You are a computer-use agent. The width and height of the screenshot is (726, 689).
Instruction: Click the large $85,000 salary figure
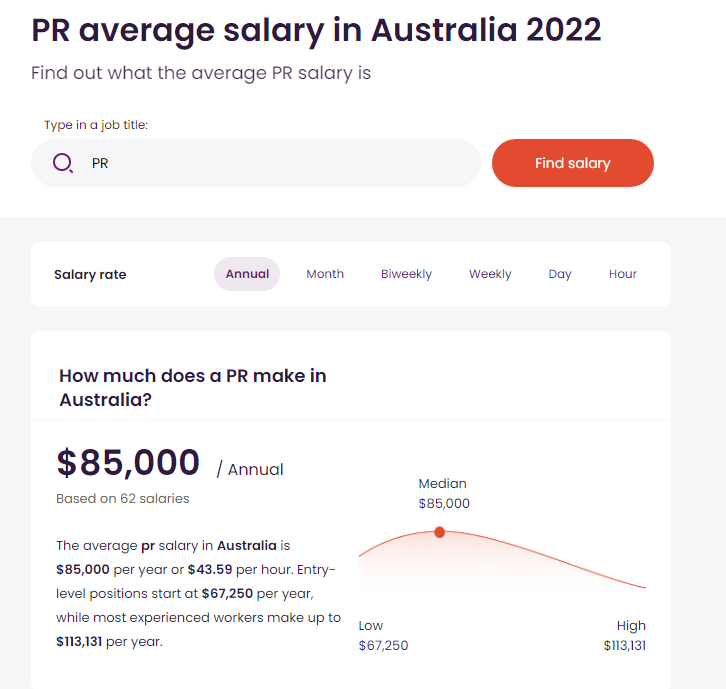tap(128, 463)
